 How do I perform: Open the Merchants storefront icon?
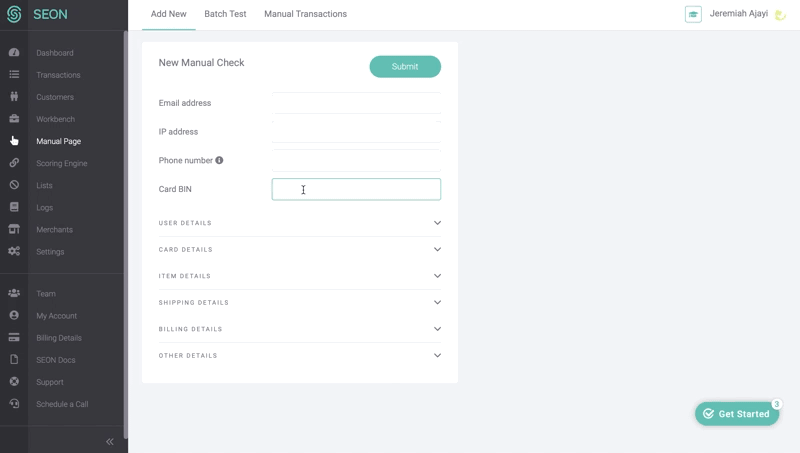tap(14, 229)
